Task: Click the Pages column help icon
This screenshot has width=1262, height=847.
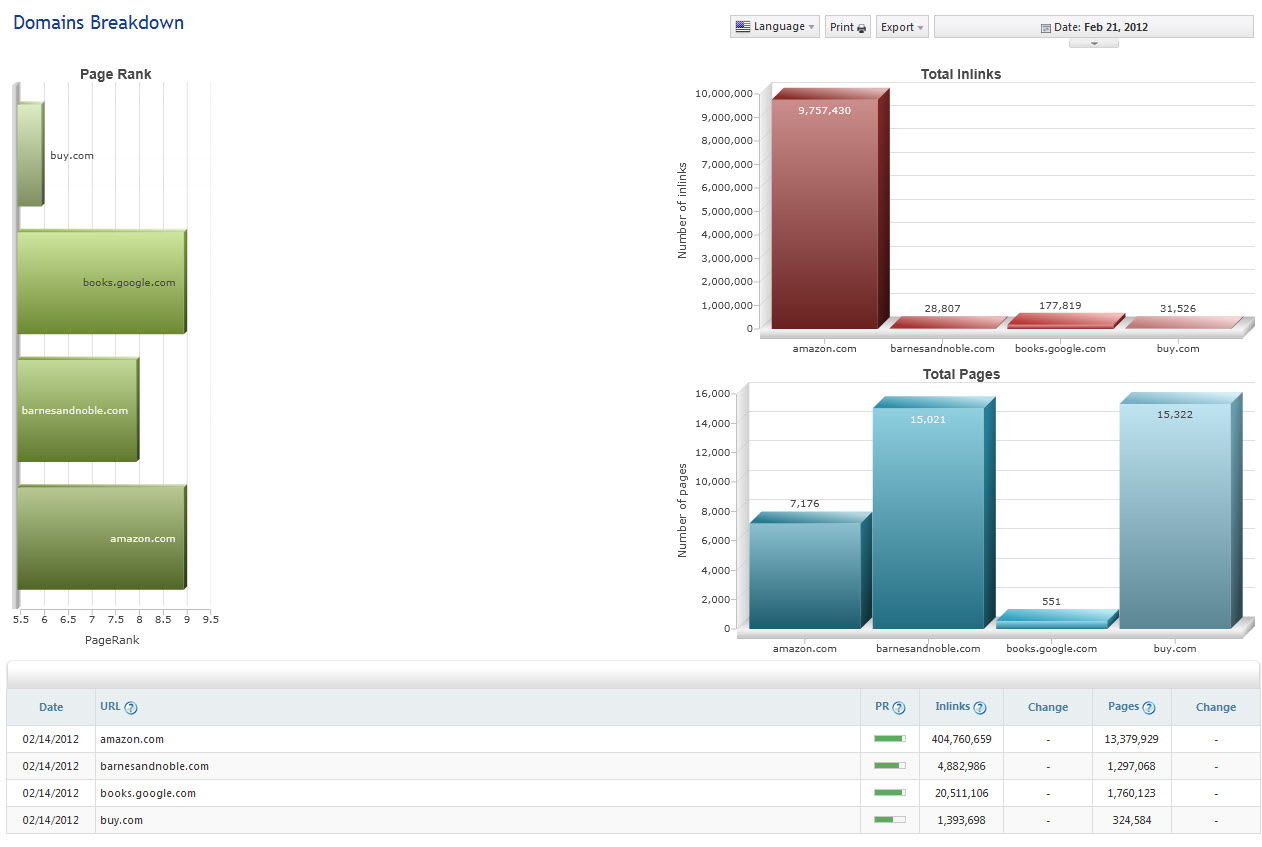Action: pos(1149,708)
